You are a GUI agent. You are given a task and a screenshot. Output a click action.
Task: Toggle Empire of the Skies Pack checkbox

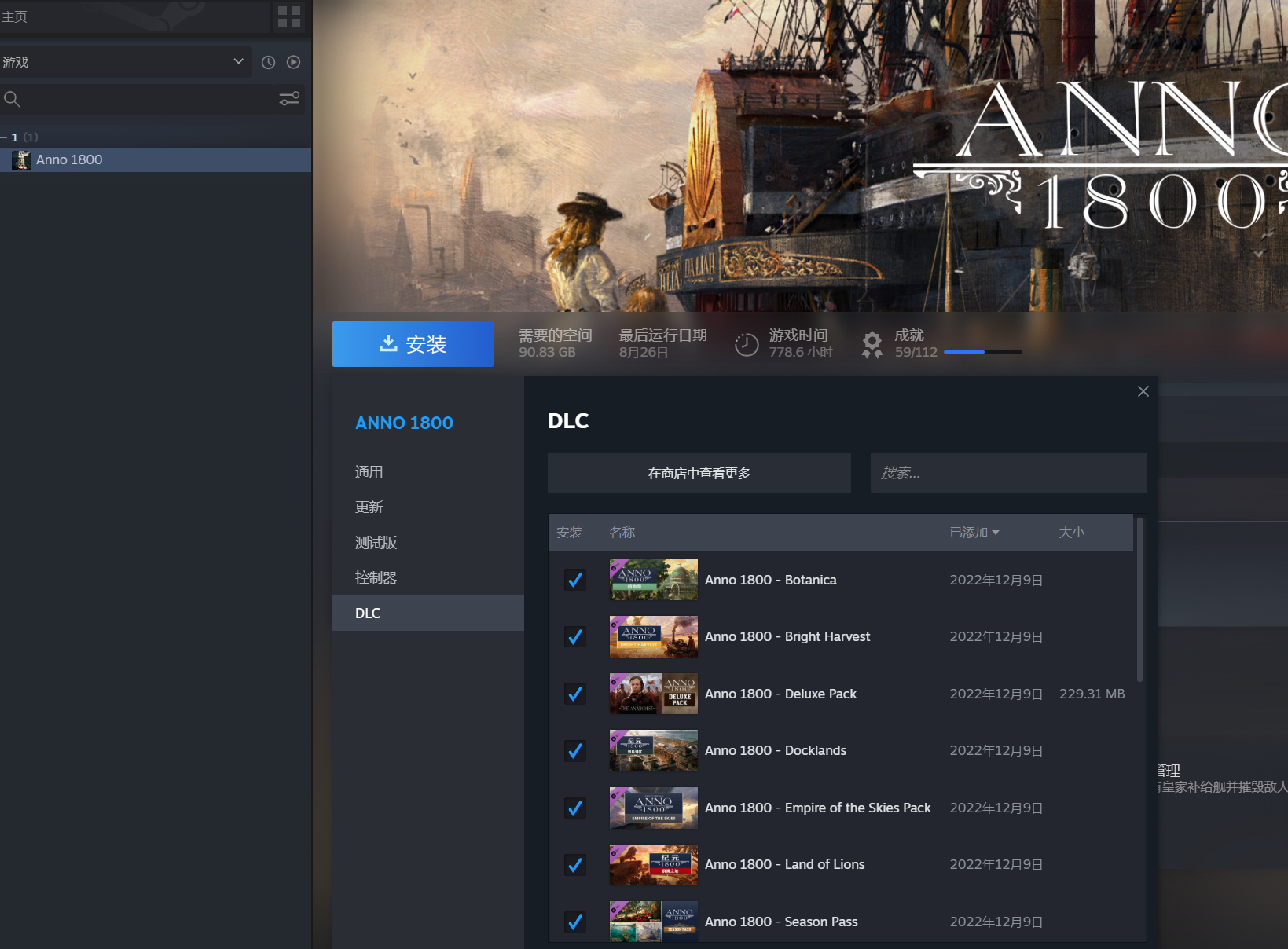click(x=575, y=808)
